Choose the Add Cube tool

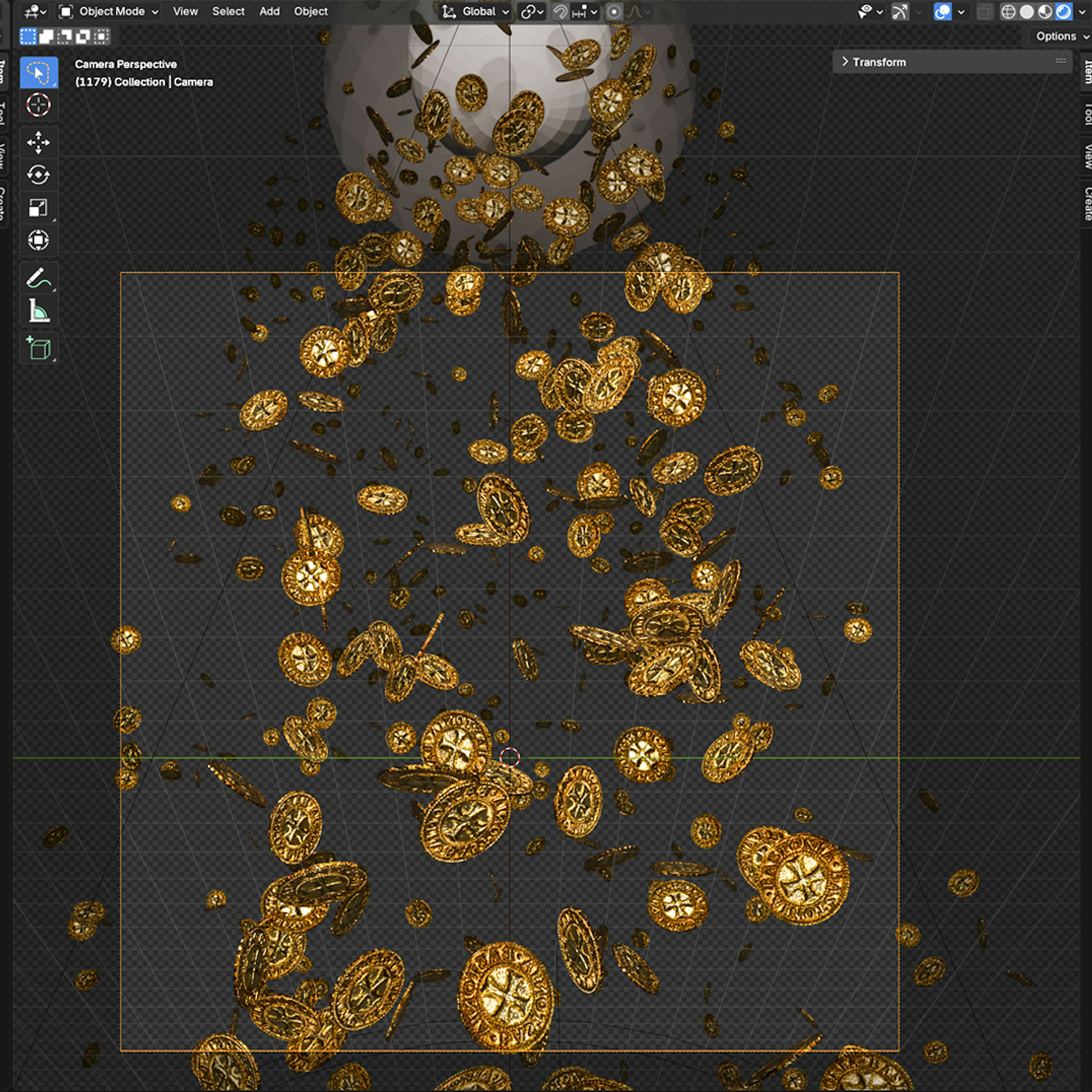pos(38,348)
